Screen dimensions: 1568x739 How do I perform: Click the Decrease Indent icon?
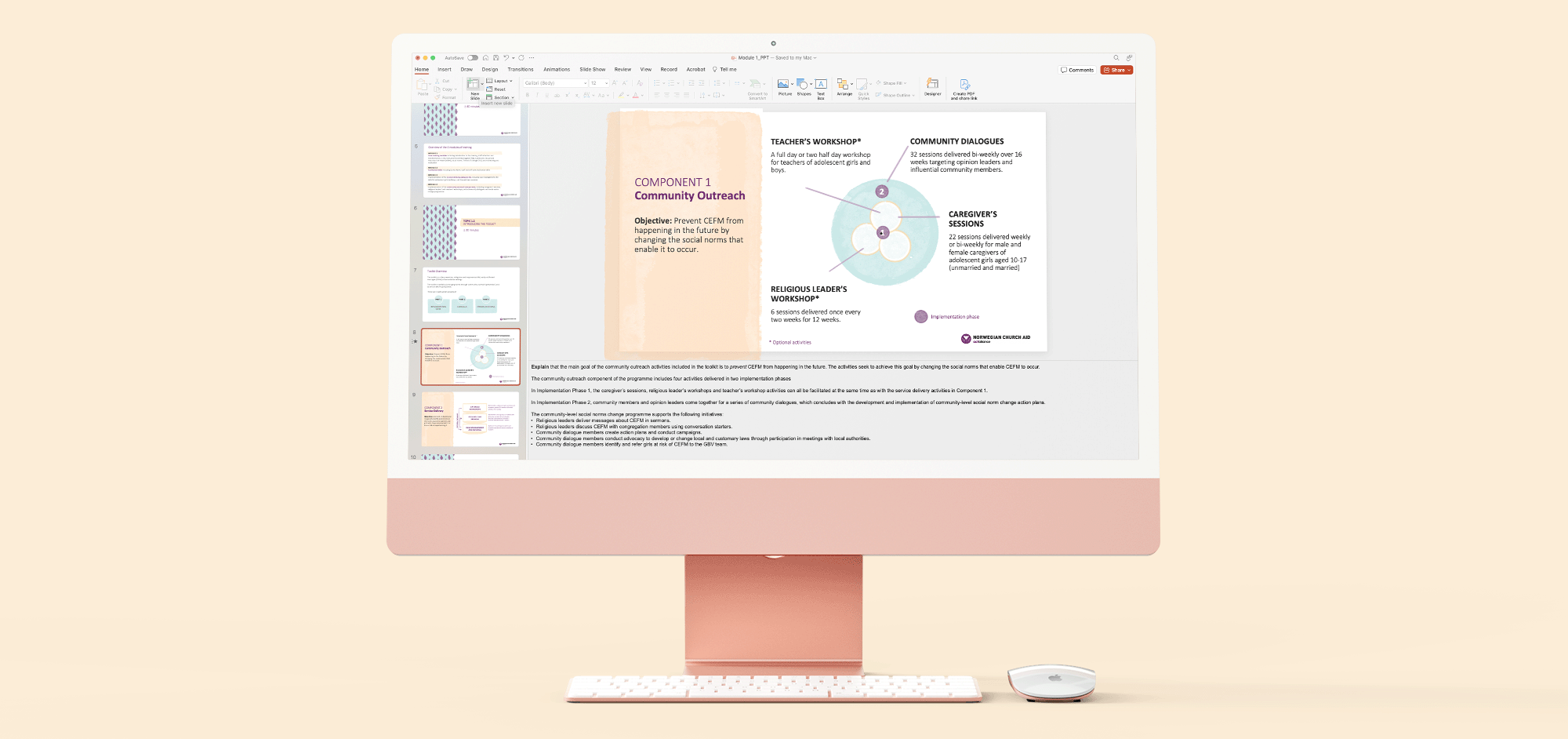691,82
